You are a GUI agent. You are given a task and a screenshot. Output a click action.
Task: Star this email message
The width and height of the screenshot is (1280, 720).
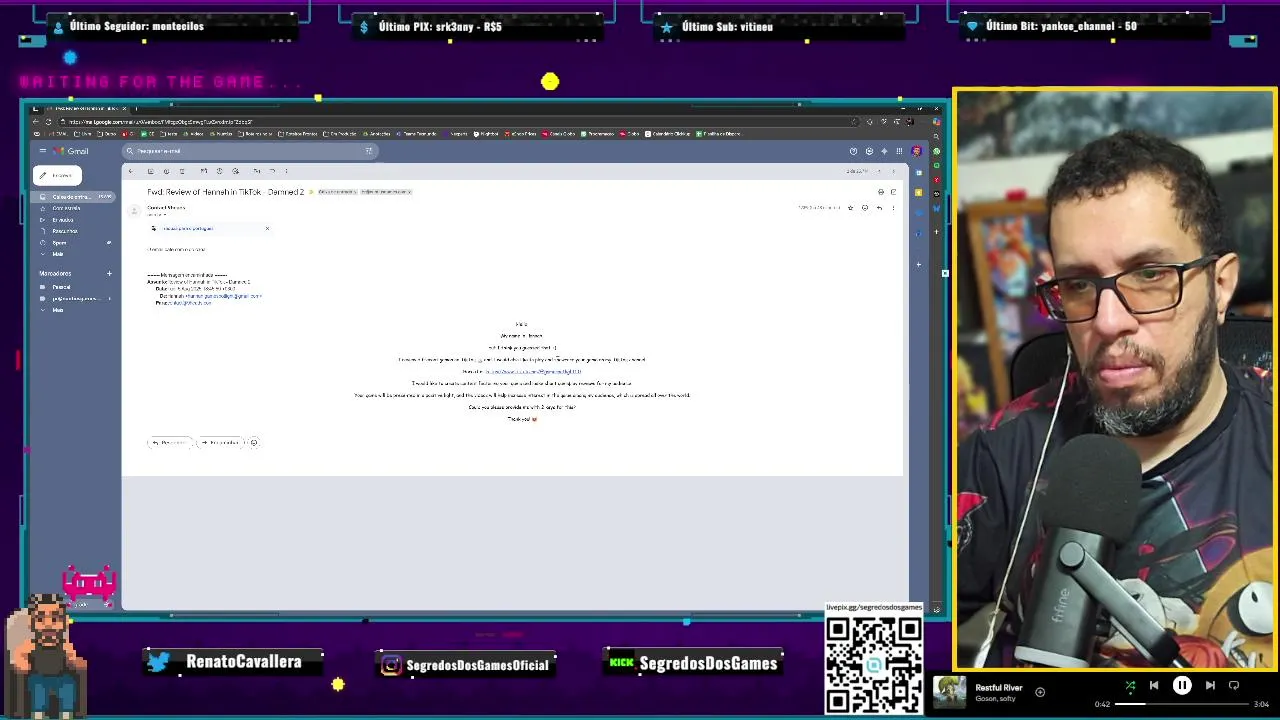(851, 208)
